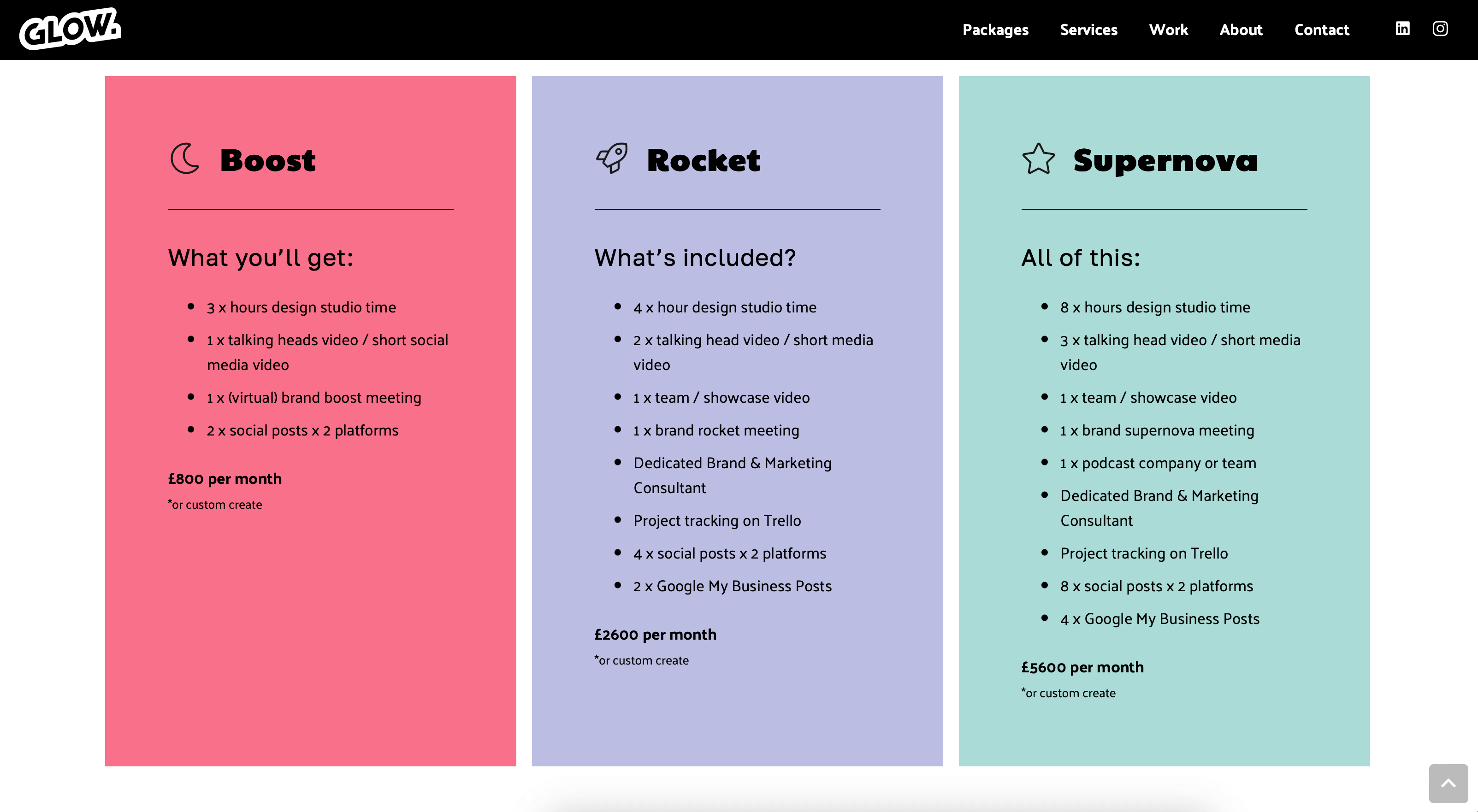Viewport: 1478px width, 812px height.
Task: Click '1 x (virtual) brand boost meeting'
Action: point(314,397)
